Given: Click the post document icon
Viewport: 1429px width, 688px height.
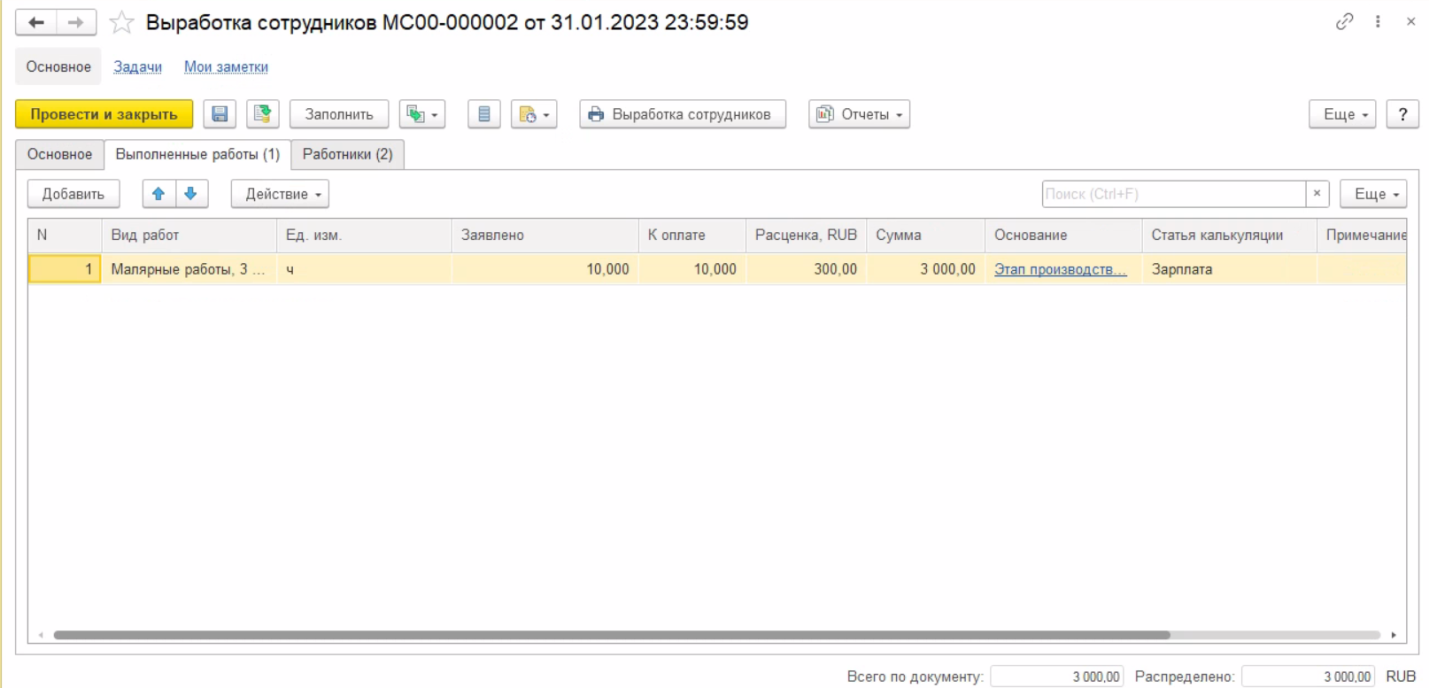Looking at the screenshot, I should tap(263, 114).
